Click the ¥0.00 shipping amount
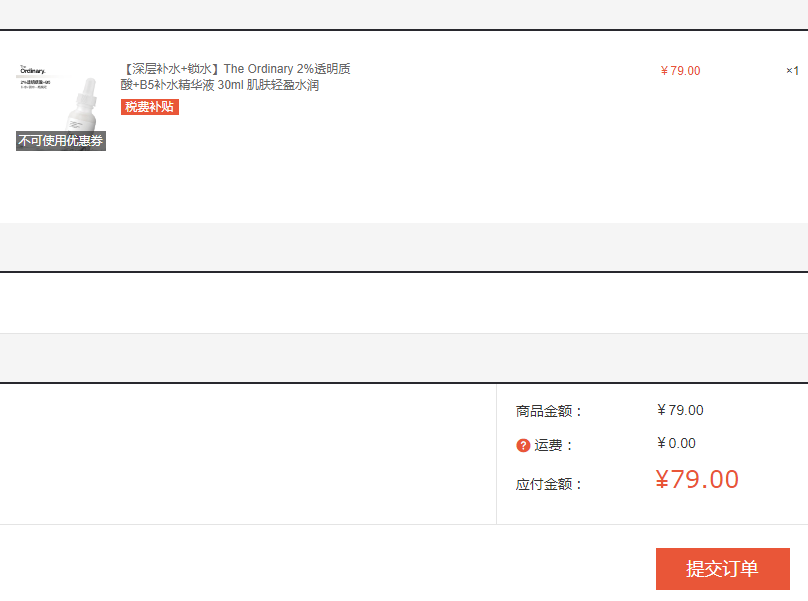The height and width of the screenshot is (601, 808). 676,443
